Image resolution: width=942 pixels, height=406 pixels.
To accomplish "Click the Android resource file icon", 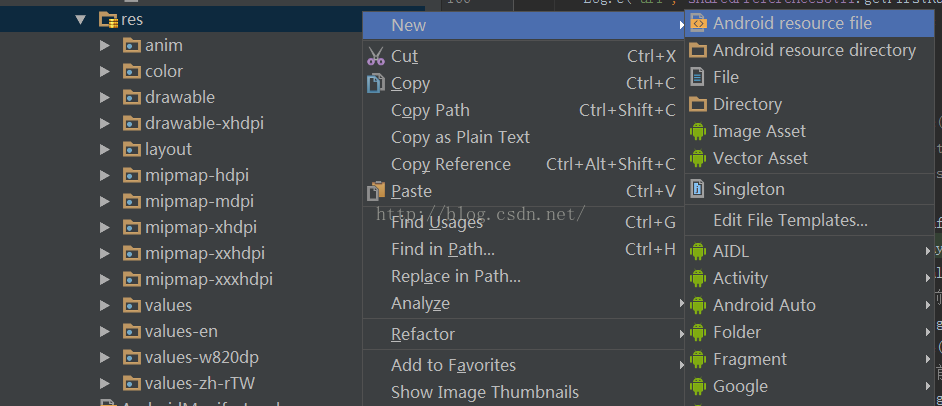I will pos(697,23).
